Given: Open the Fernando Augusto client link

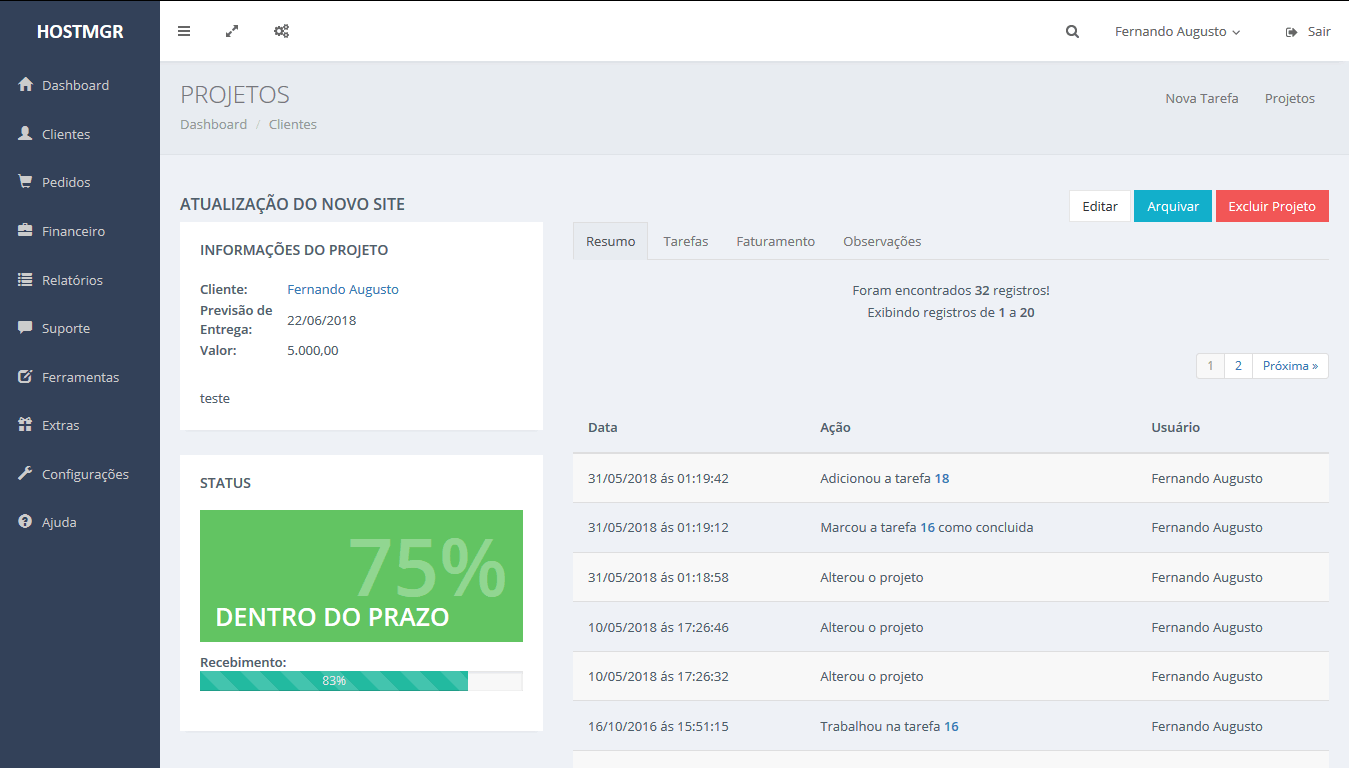Looking at the screenshot, I should point(343,289).
